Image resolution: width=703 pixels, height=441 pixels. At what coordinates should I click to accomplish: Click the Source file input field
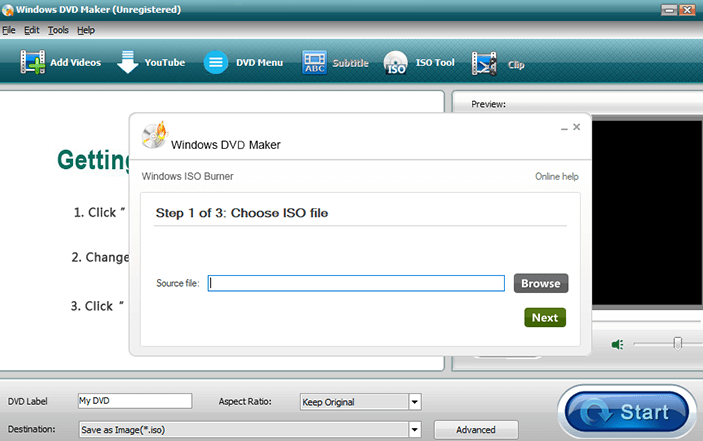coord(356,283)
